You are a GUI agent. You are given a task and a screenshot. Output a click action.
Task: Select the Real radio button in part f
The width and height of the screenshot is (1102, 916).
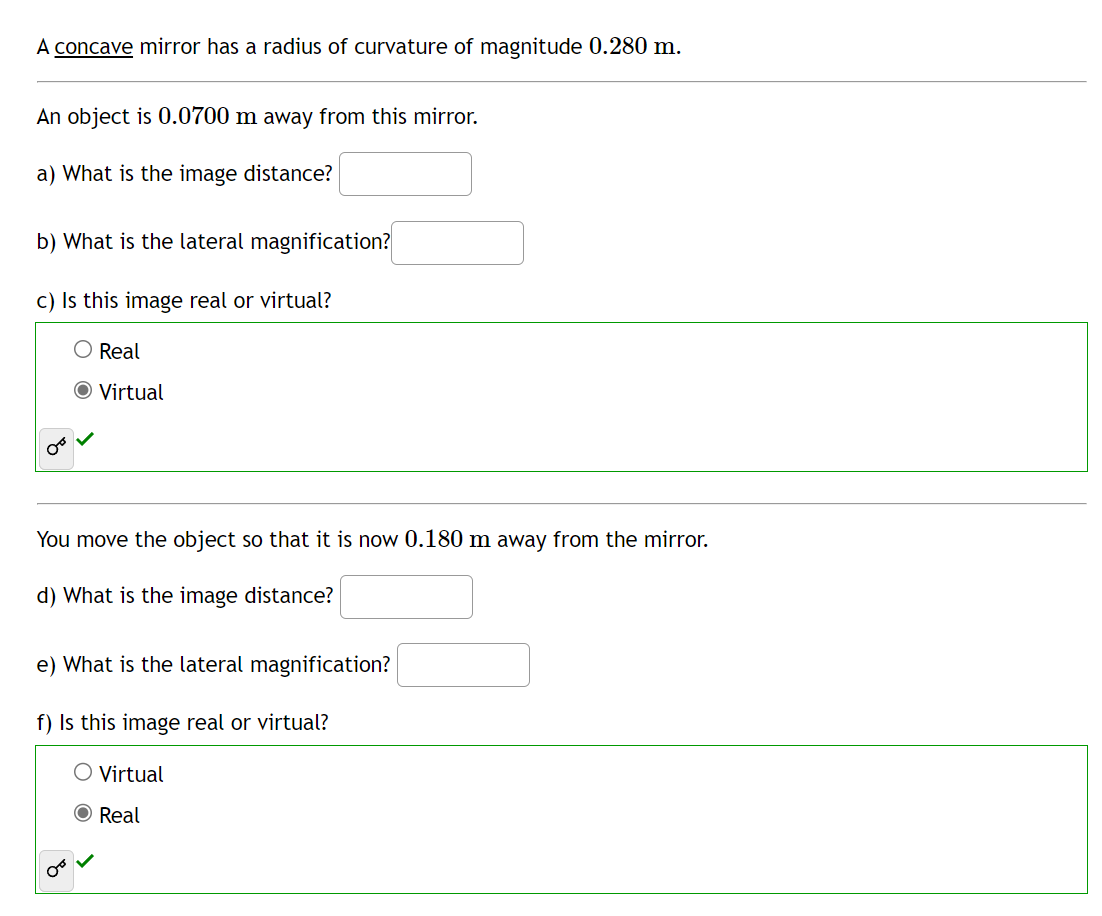(x=83, y=812)
